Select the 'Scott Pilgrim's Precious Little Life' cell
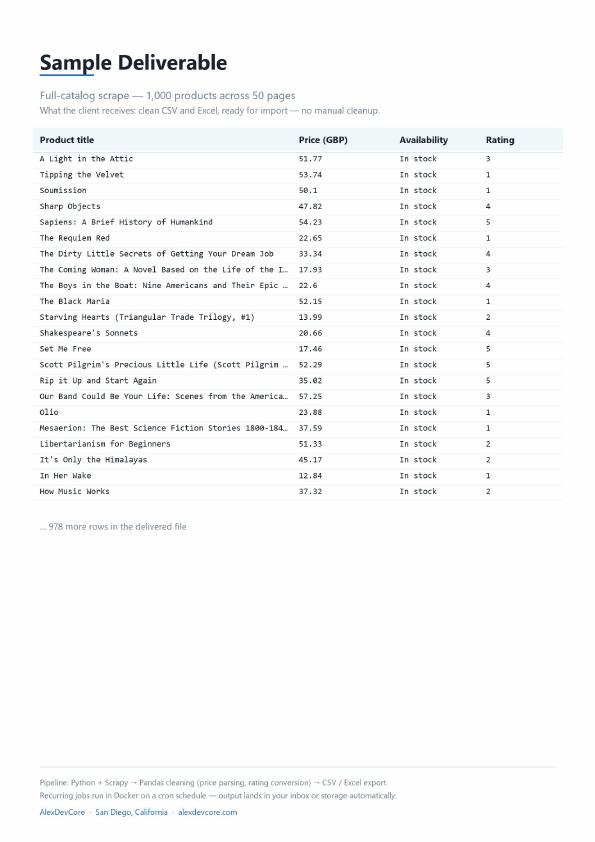Image resolution: width=595 pixels, height=842 pixels. click(164, 365)
